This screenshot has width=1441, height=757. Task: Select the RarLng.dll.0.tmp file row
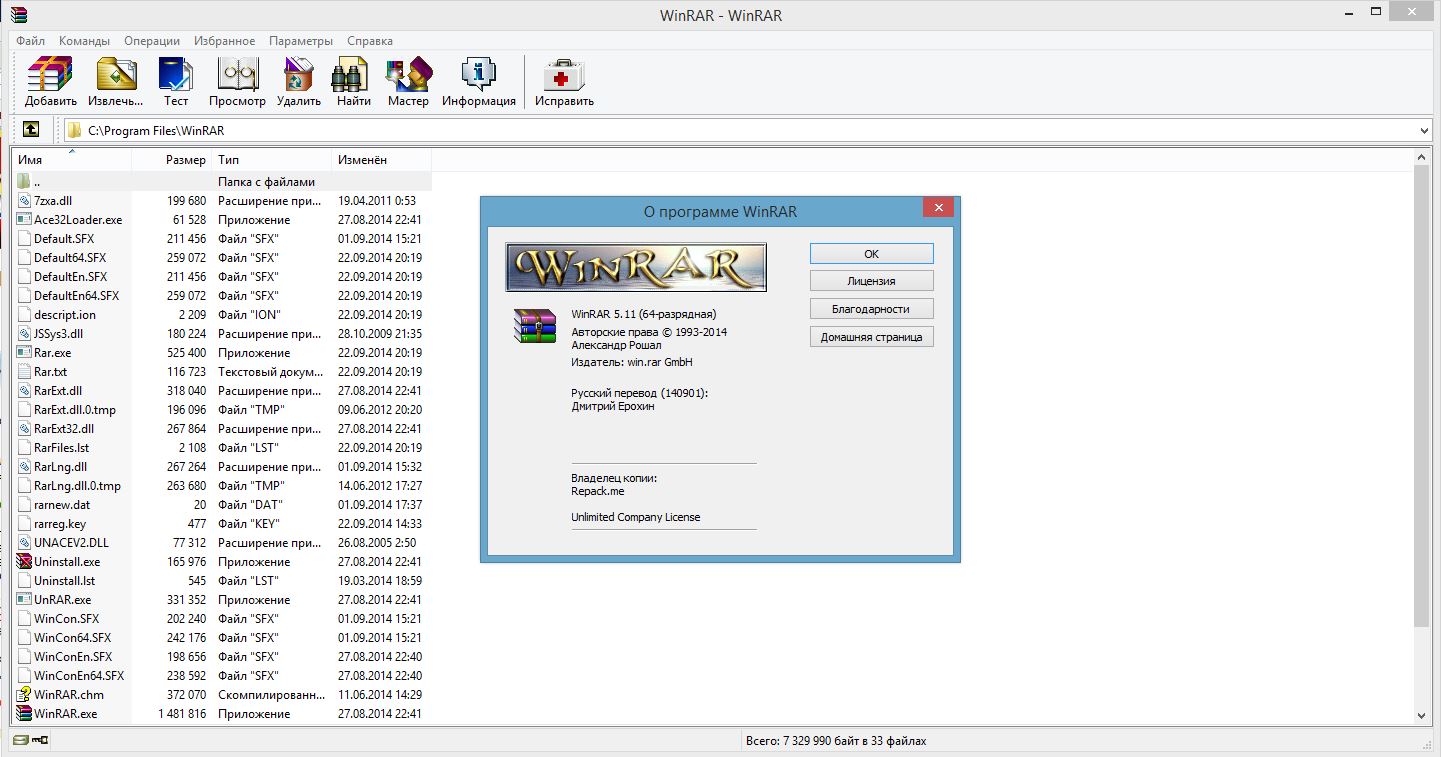(x=222, y=486)
